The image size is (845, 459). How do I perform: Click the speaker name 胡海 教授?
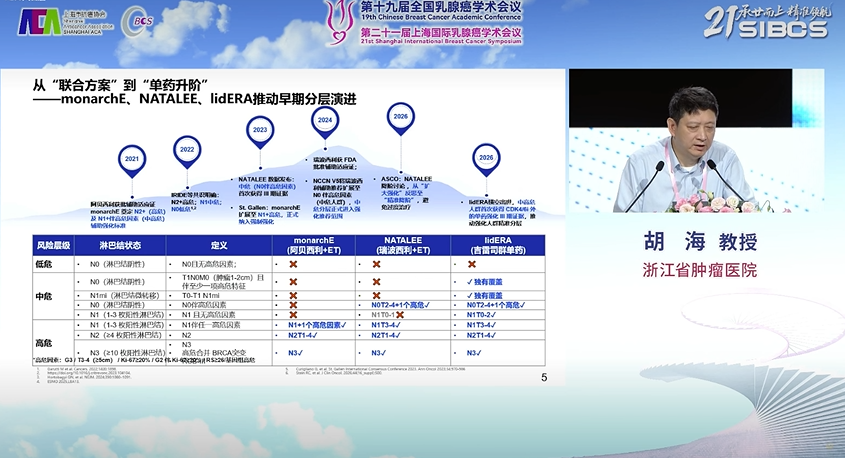coord(701,242)
